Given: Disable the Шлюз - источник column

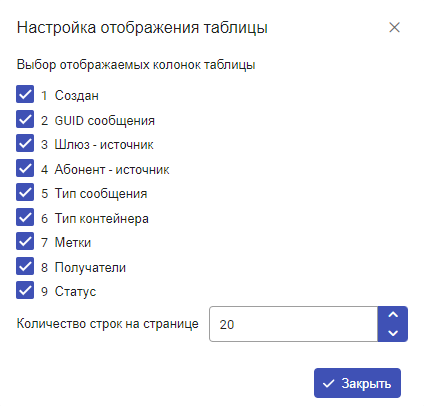Looking at the screenshot, I should tap(25, 143).
